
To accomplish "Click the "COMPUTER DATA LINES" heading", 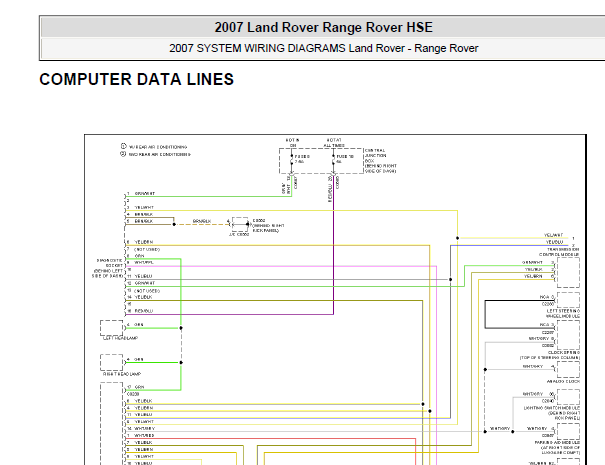I will (x=137, y=79).
